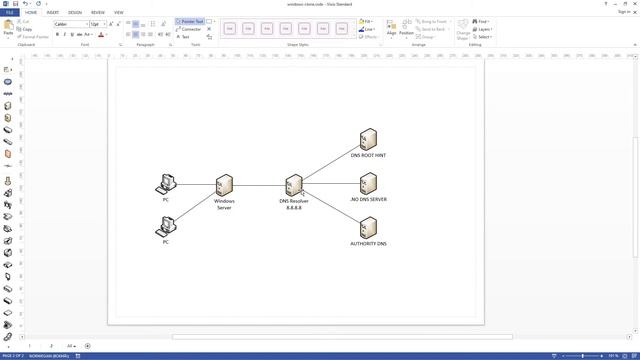Viewport: 640px width, 360px height.
Task: Select the DNS ROOT HINT server shape
Action: [368, 139]
